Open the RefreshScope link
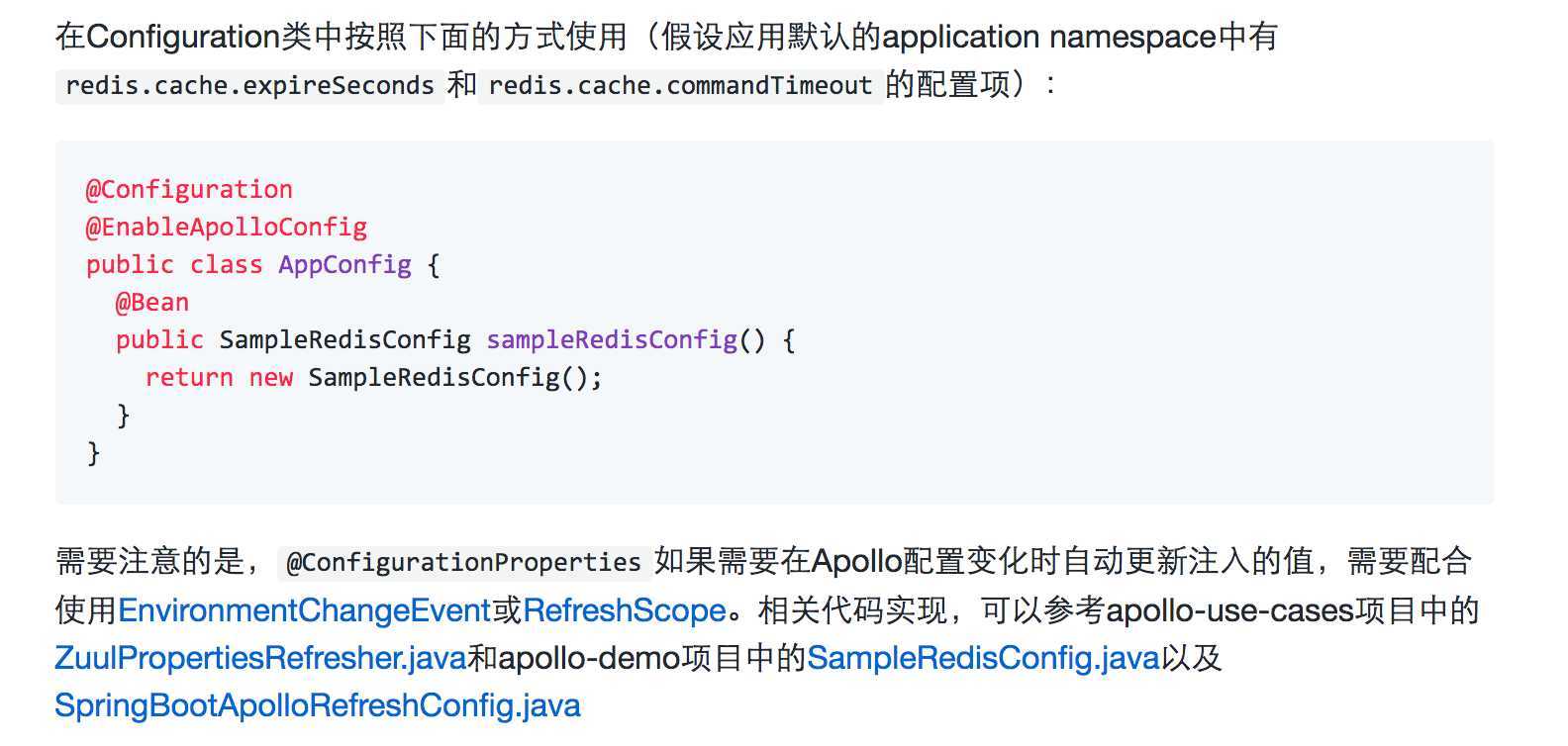Screen dimensions: 1568x746 (x=625, y=610)
